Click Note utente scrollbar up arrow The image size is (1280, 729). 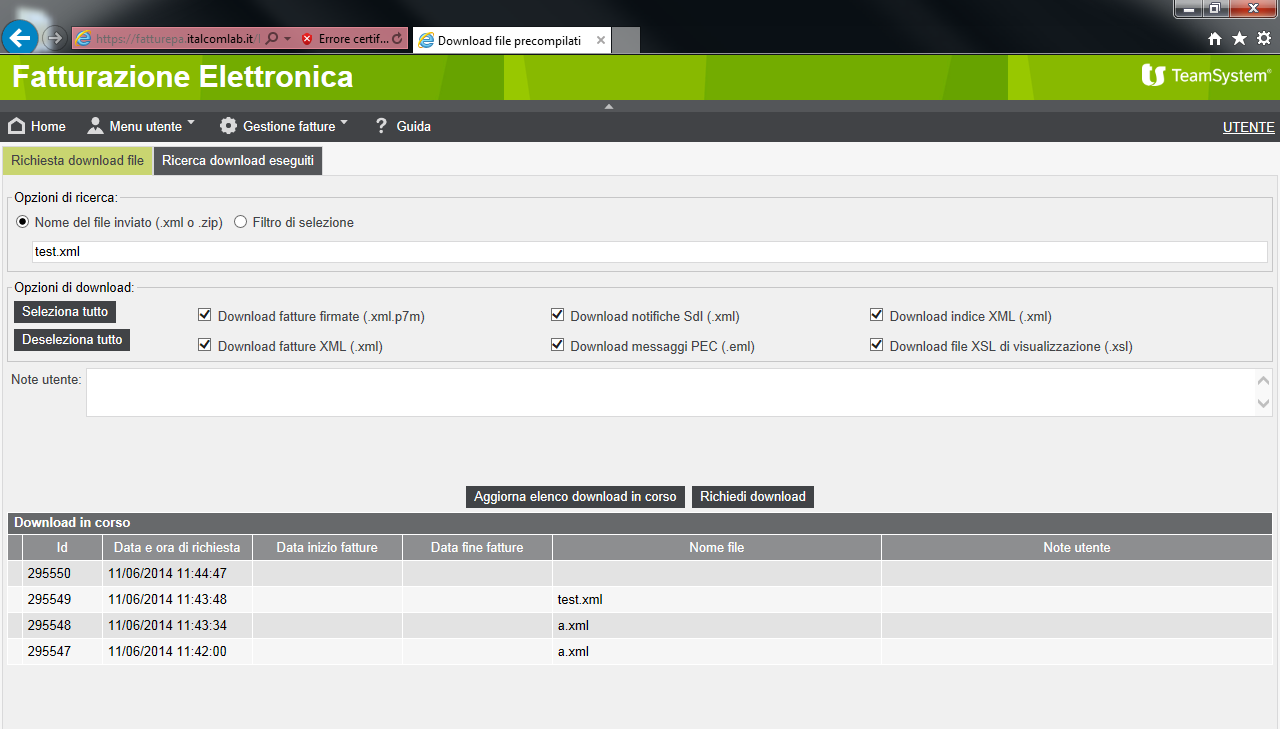coord(1264,381)
